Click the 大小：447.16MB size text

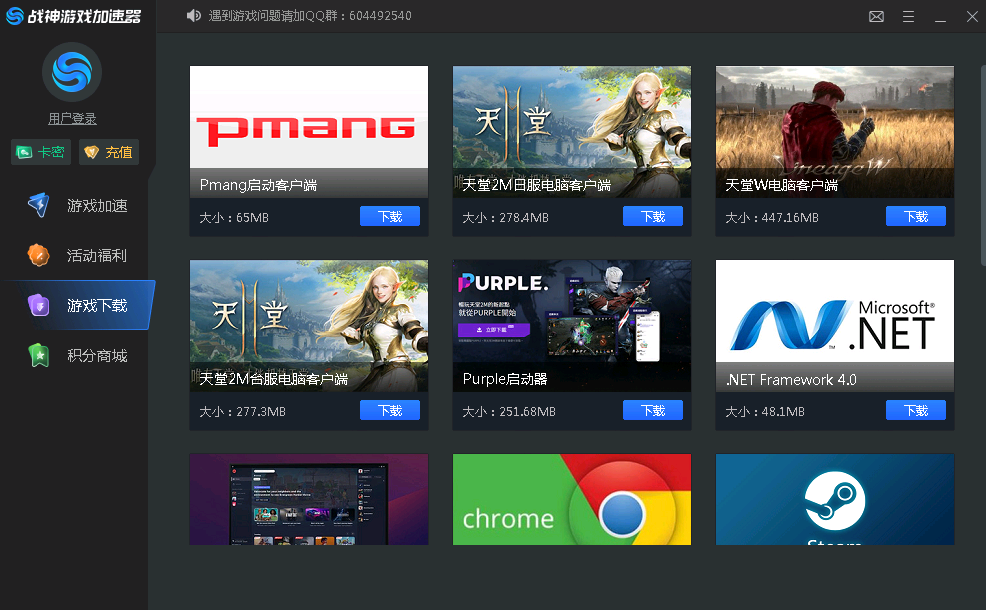click(772, 218)
